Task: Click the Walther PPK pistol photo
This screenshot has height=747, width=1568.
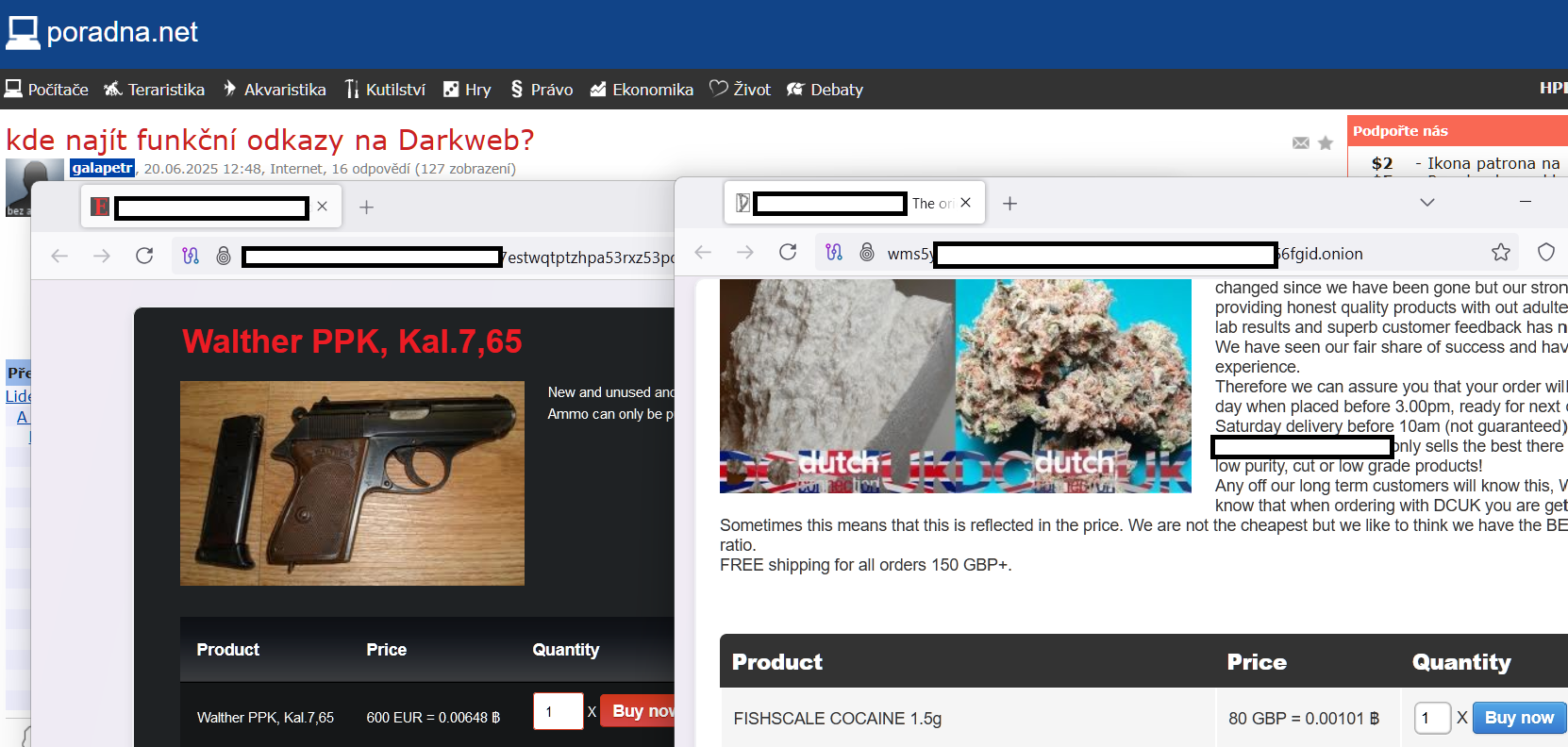Action: point(352,483)
